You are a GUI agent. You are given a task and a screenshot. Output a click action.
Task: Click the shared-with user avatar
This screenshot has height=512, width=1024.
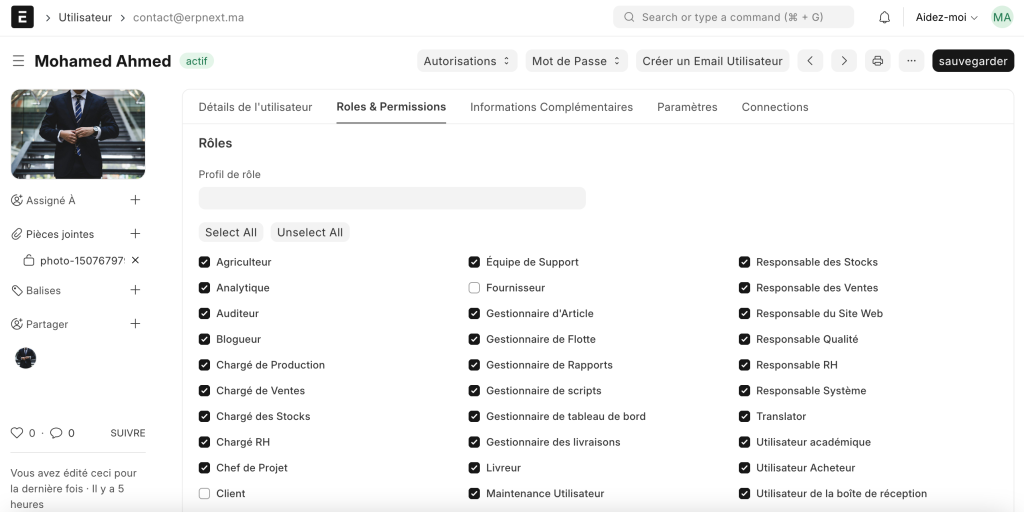(25, 358)
